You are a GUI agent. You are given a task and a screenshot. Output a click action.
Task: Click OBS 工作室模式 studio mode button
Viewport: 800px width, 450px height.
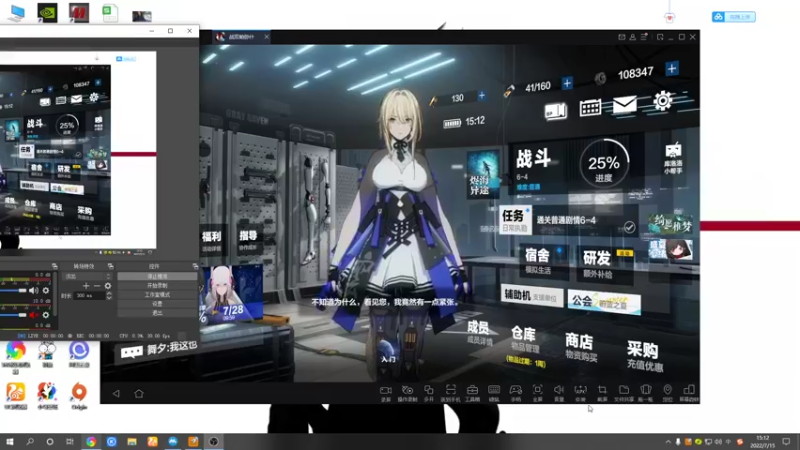pos(157,294)
